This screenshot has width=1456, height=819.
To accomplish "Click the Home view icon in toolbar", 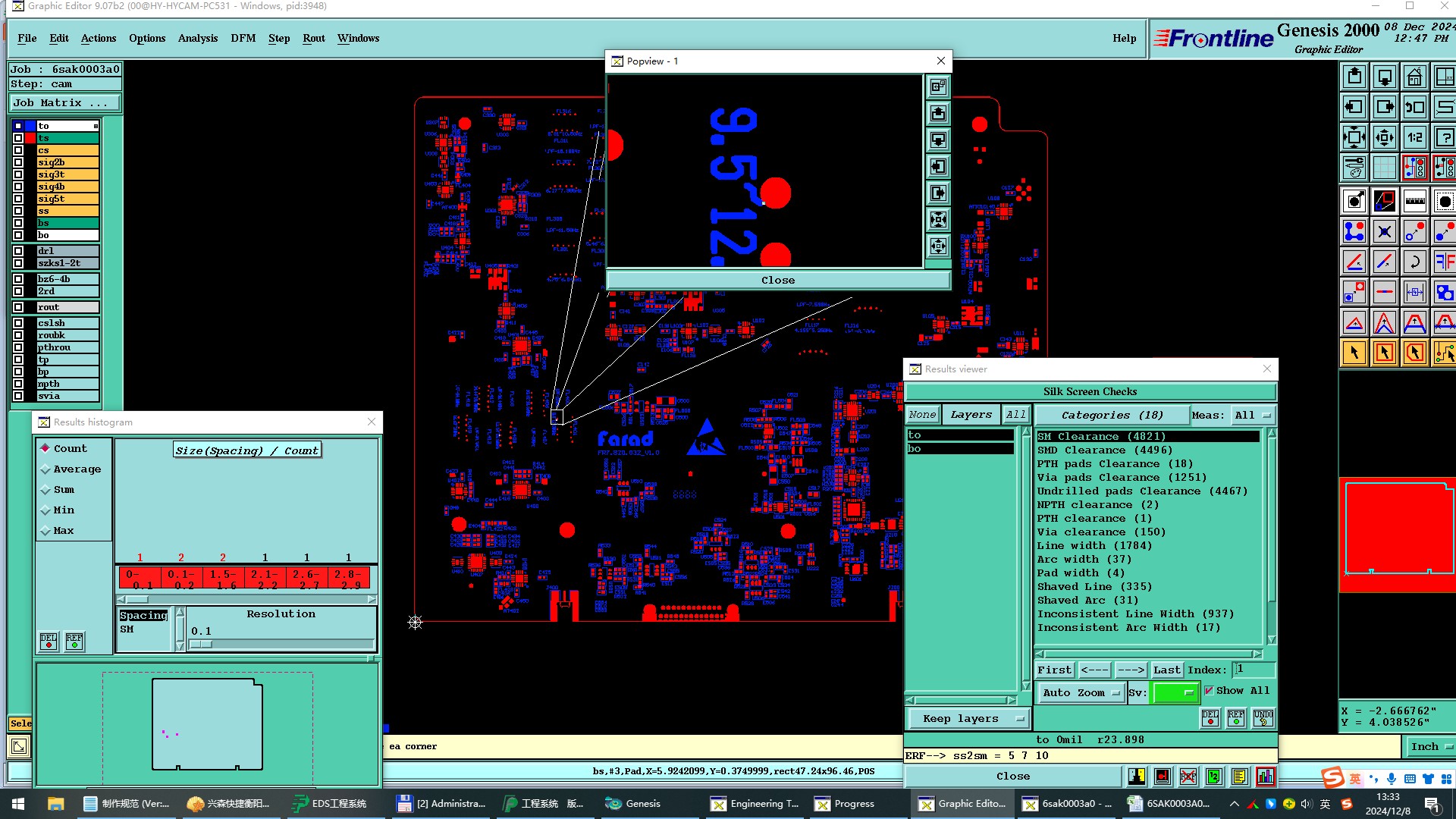I will pyautogui.click(x=1414, y=77).
